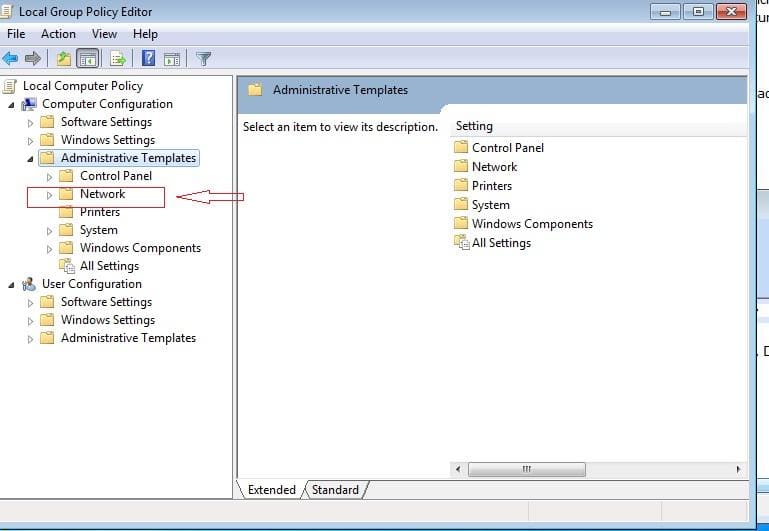Viewport: 769px width, 531px height.
Task: Click All Settings icon in the tree
Action: tap(67, 266)
